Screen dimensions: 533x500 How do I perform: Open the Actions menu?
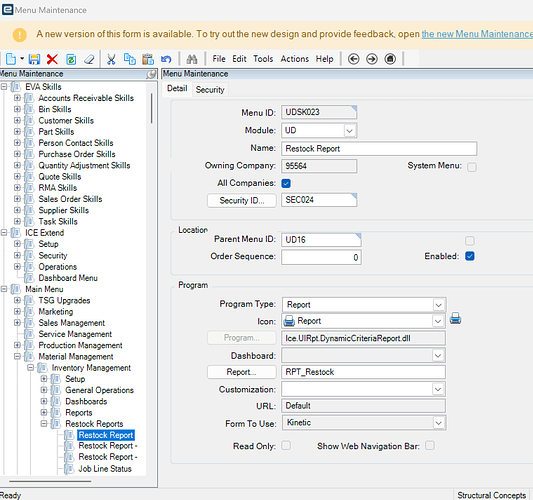point(294,59)
